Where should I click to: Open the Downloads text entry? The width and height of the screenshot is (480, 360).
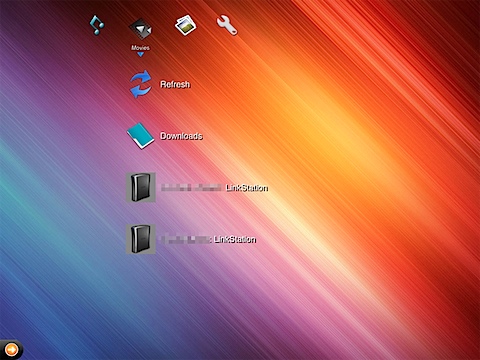pyautogui.click(x=181, y=136)
